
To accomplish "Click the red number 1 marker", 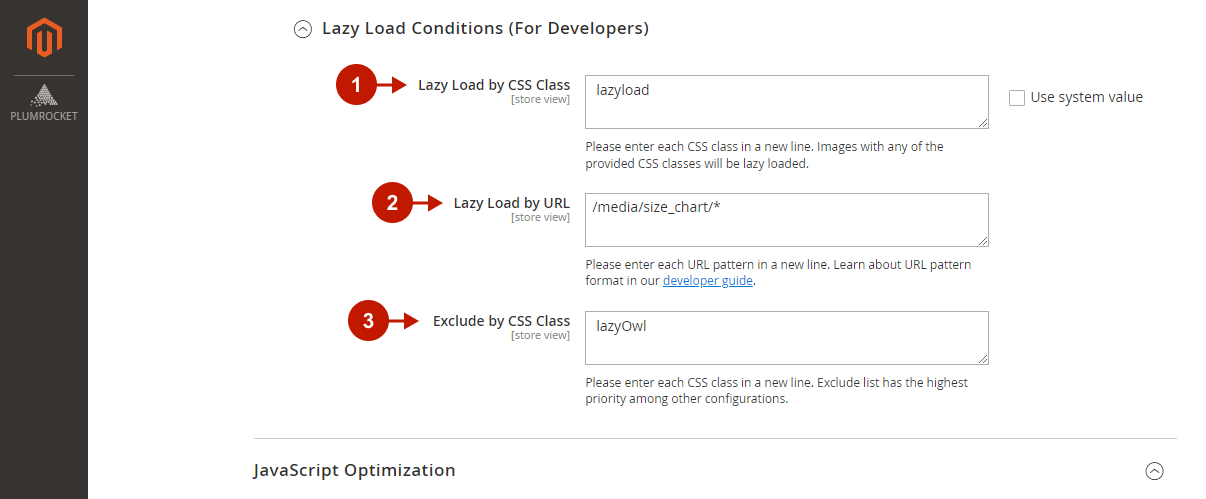I will pos(355,85).
